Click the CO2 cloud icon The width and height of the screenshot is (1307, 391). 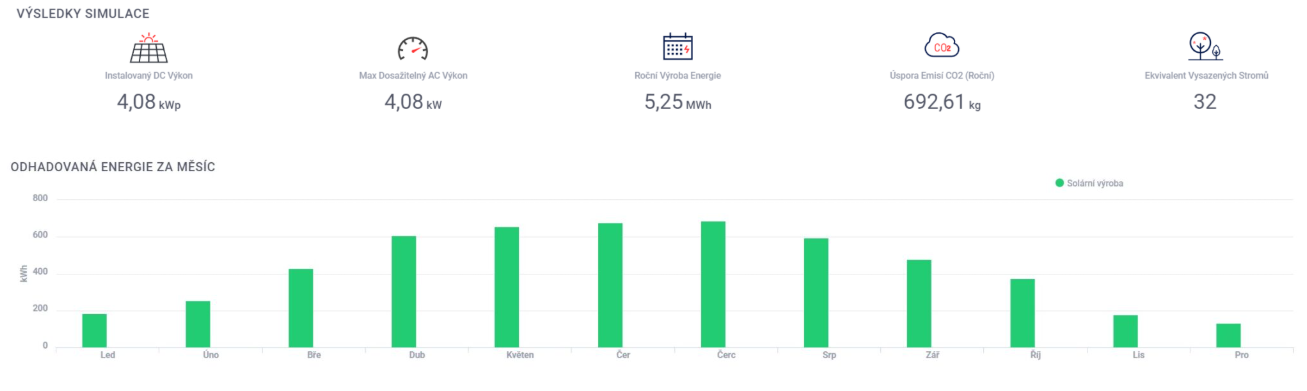tap(941, 46)
